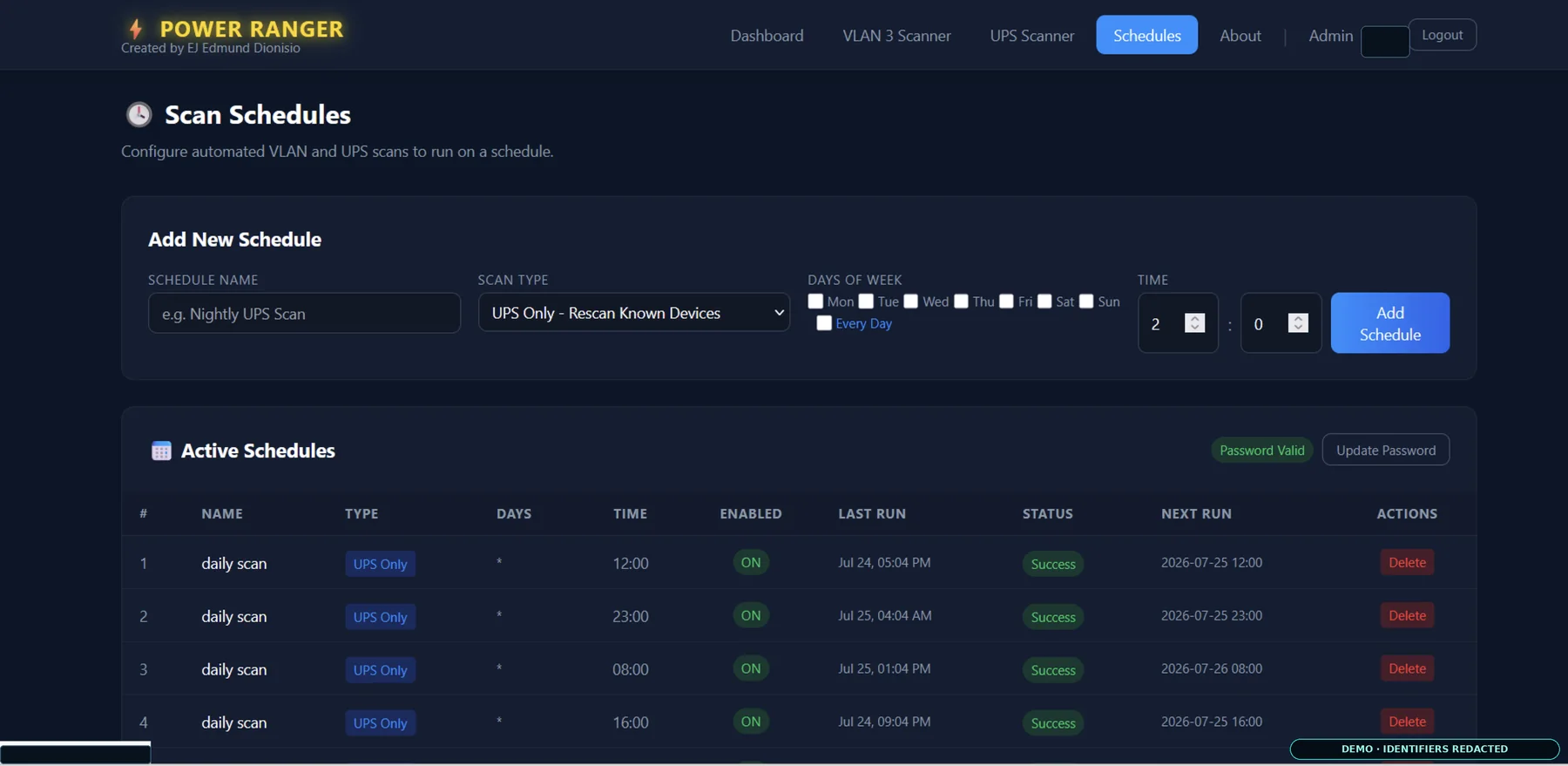Click the Update Password button

pos(1385,450)
